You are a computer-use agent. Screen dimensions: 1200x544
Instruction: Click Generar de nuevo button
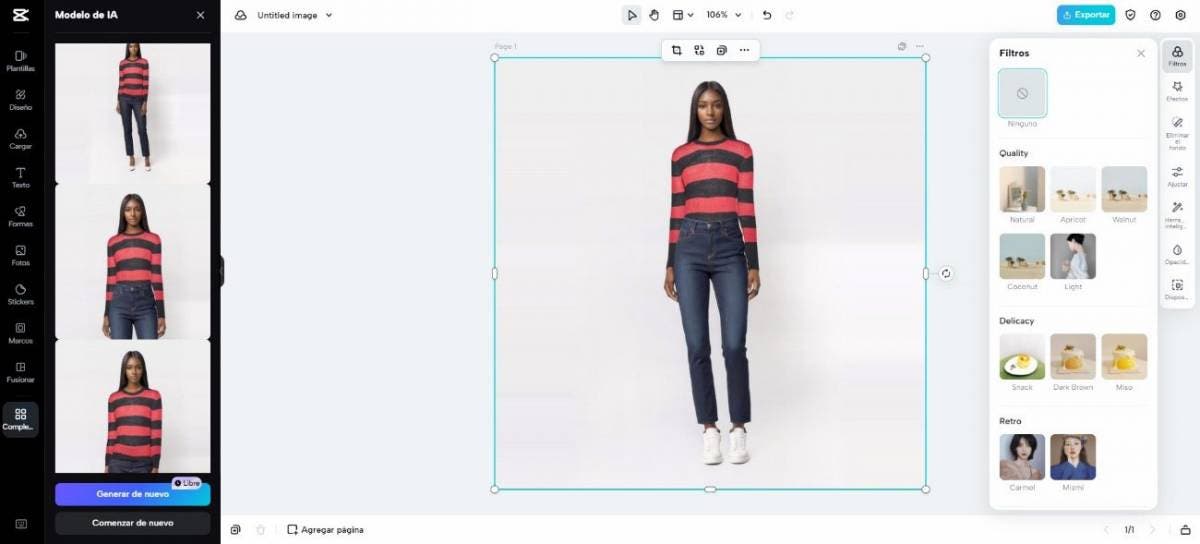[132, 494]
